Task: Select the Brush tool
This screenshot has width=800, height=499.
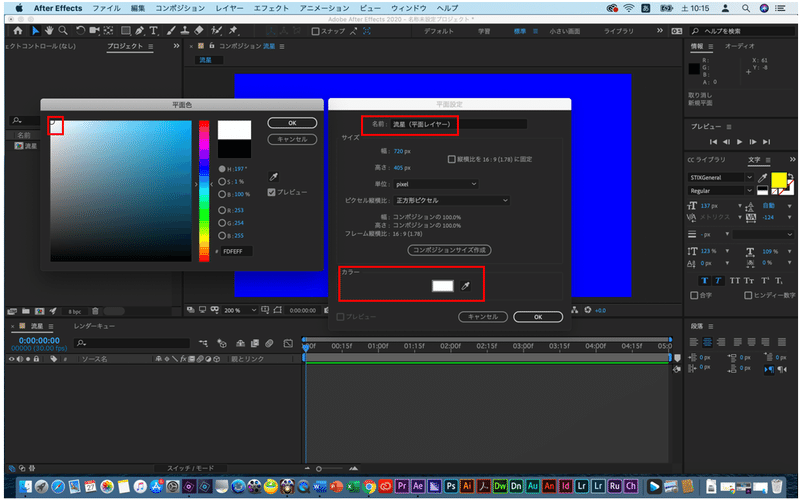Action: pyautogui.click(x=171, y=31)
